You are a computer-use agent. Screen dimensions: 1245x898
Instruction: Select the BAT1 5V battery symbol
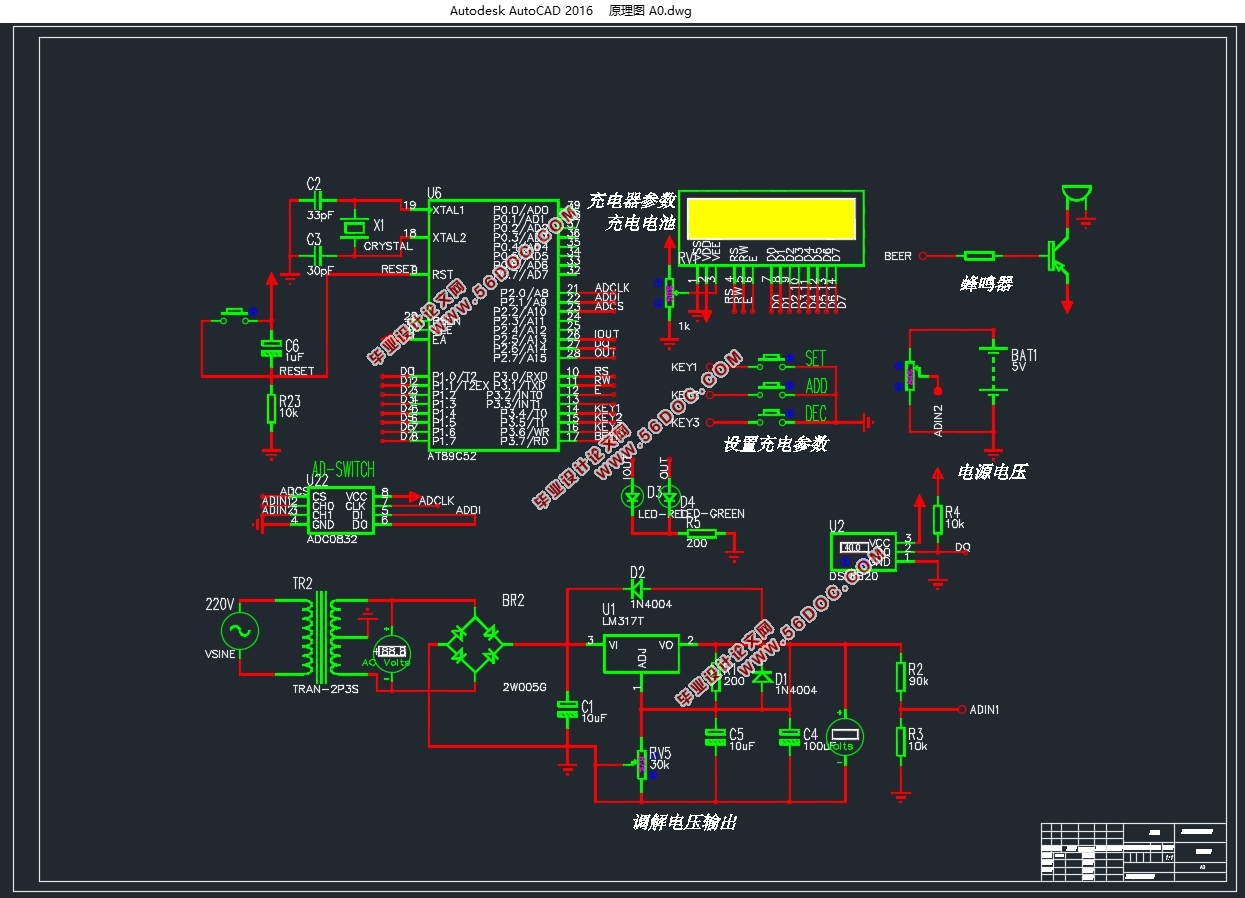(x=993, y=371)
